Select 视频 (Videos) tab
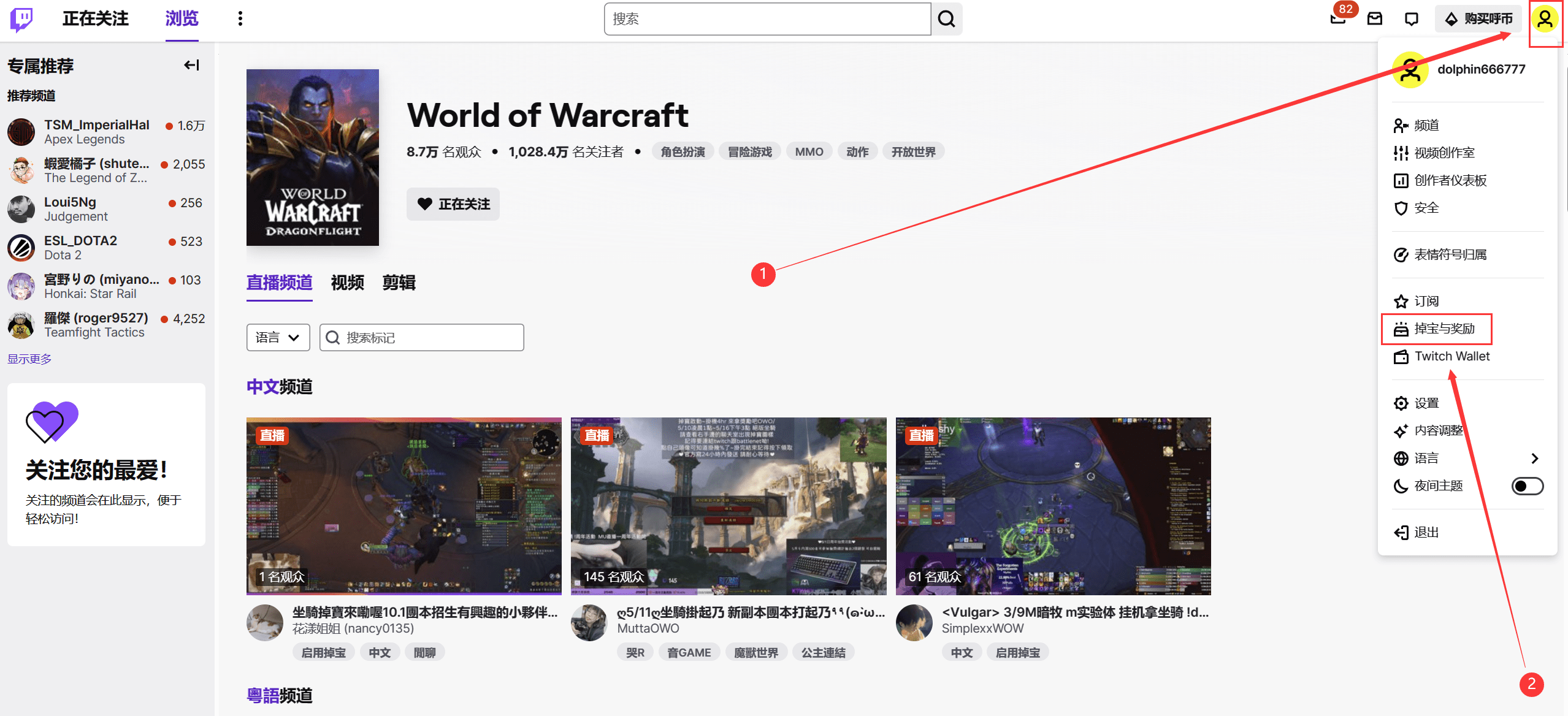This screenshot has height=716, width=1568. 346,282
